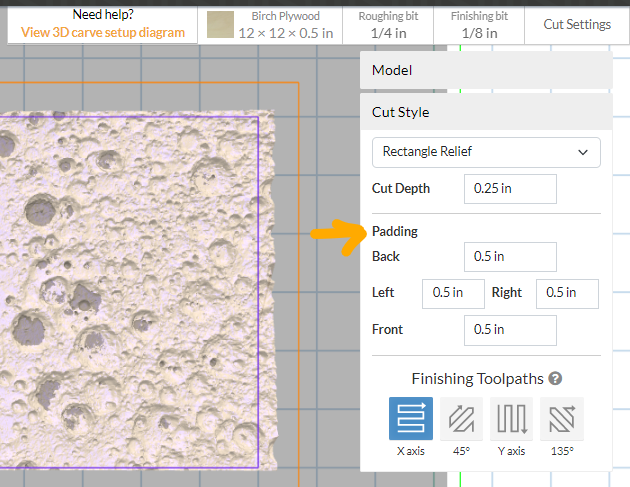Open the View 3D carve setup diagram link
This screenshot has width=630, height=487.
point(103,32)
